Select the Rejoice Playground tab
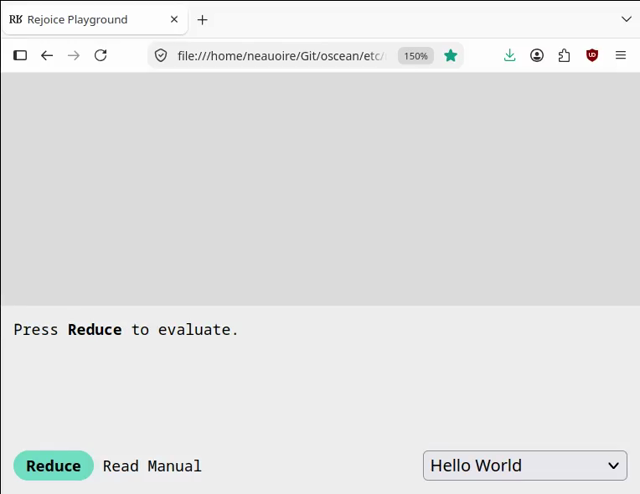The height and width of the screenshot is (494, 640). [x=95, y=20]
